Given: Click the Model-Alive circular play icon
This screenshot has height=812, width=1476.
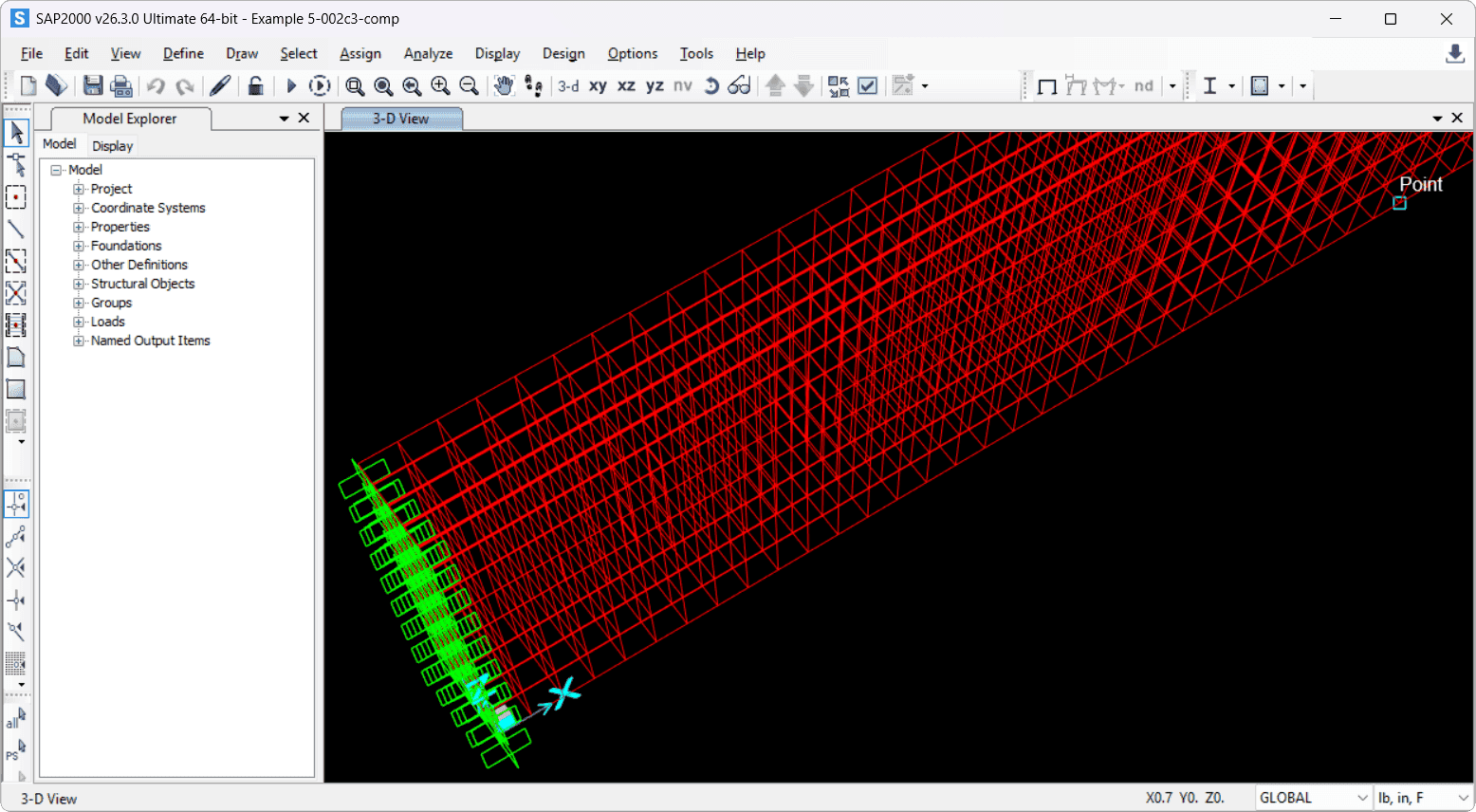Looking at the screenshot, I should click(321, 86).
